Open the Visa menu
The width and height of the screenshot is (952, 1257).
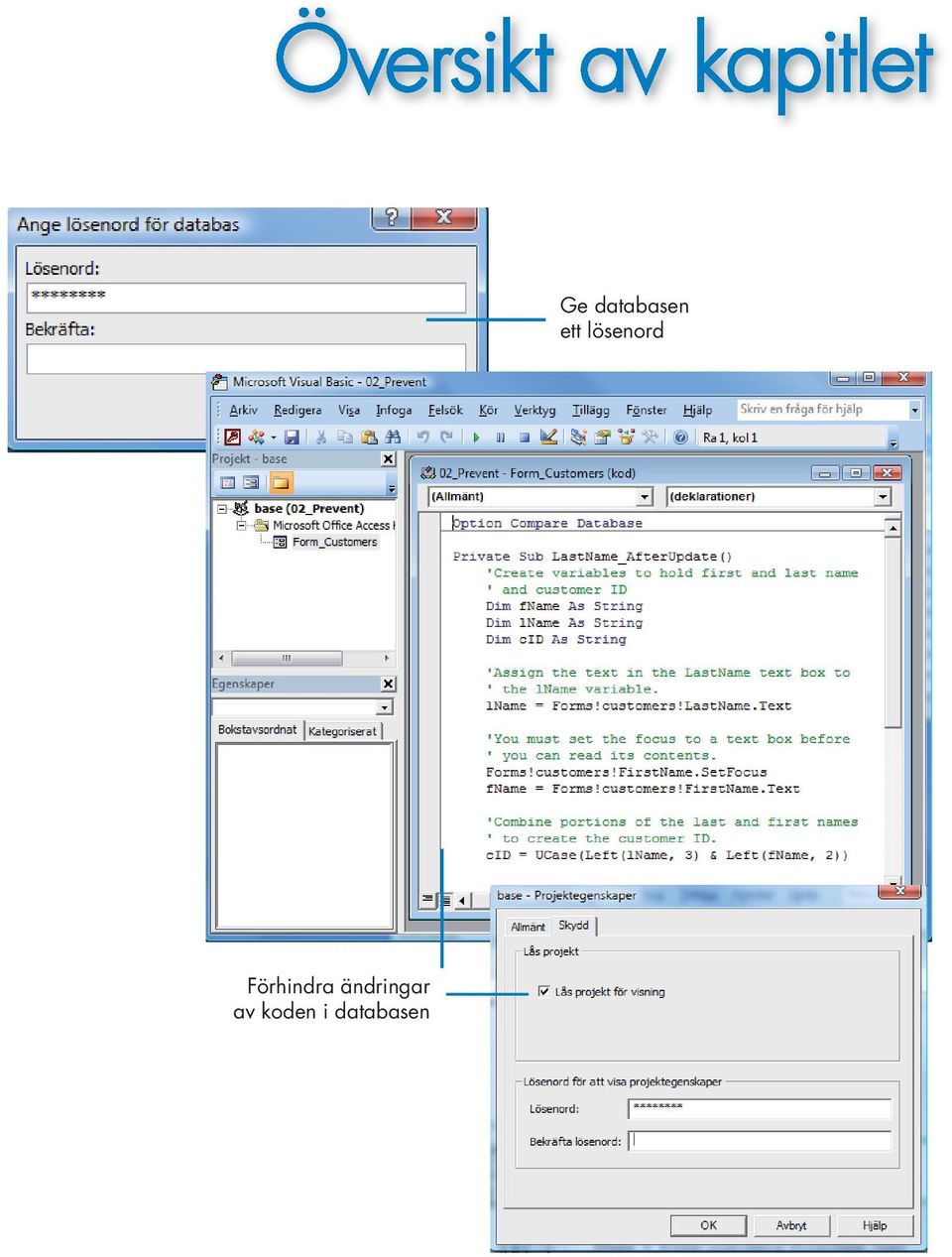349,410
